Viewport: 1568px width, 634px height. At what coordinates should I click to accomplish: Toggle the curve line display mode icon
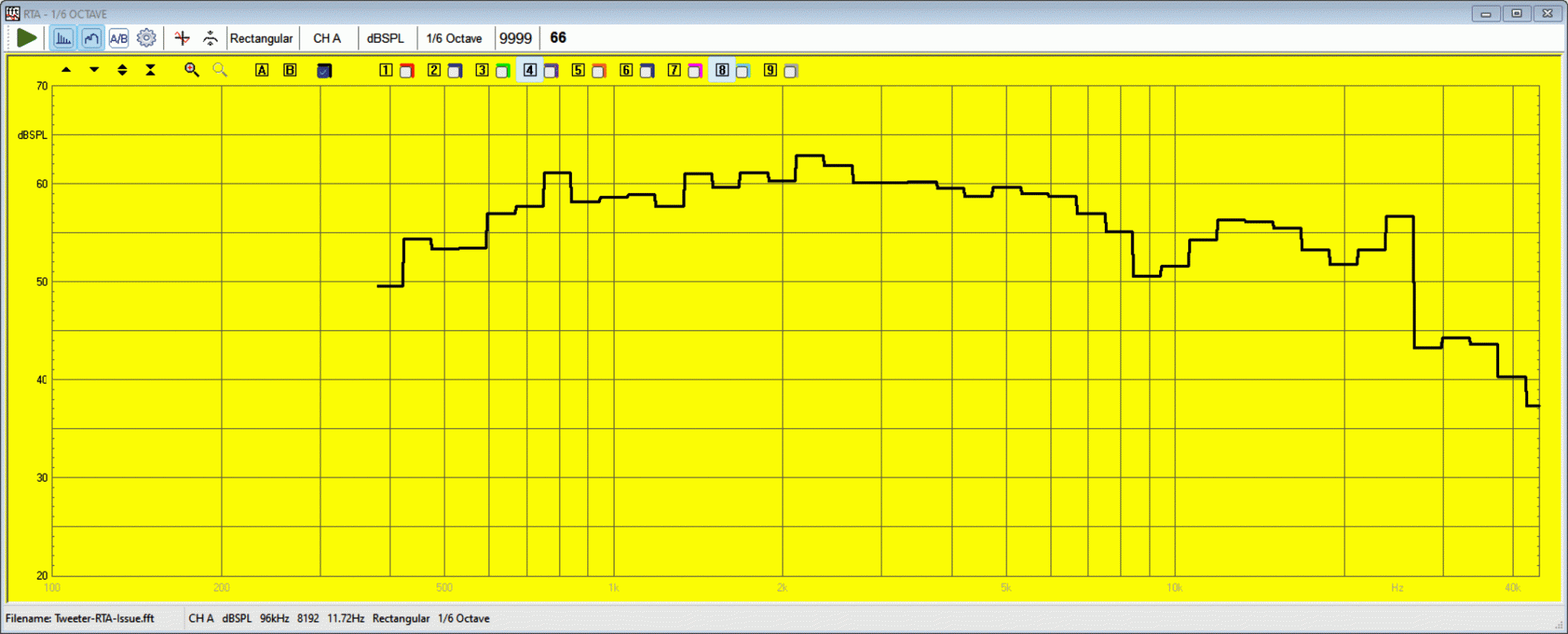pos(91,38)
